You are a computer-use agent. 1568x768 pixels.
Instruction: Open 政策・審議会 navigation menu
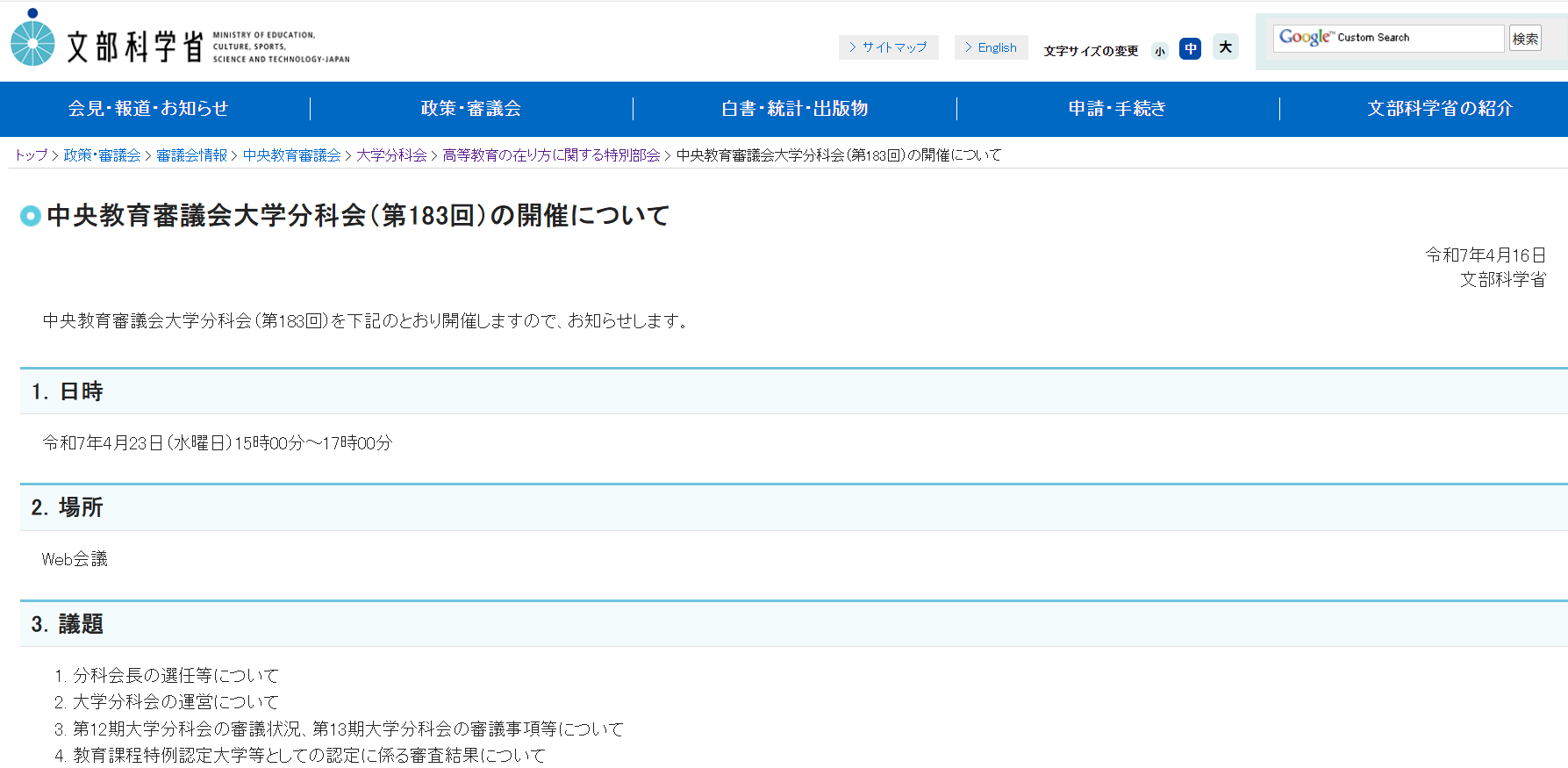pos(471,109)
